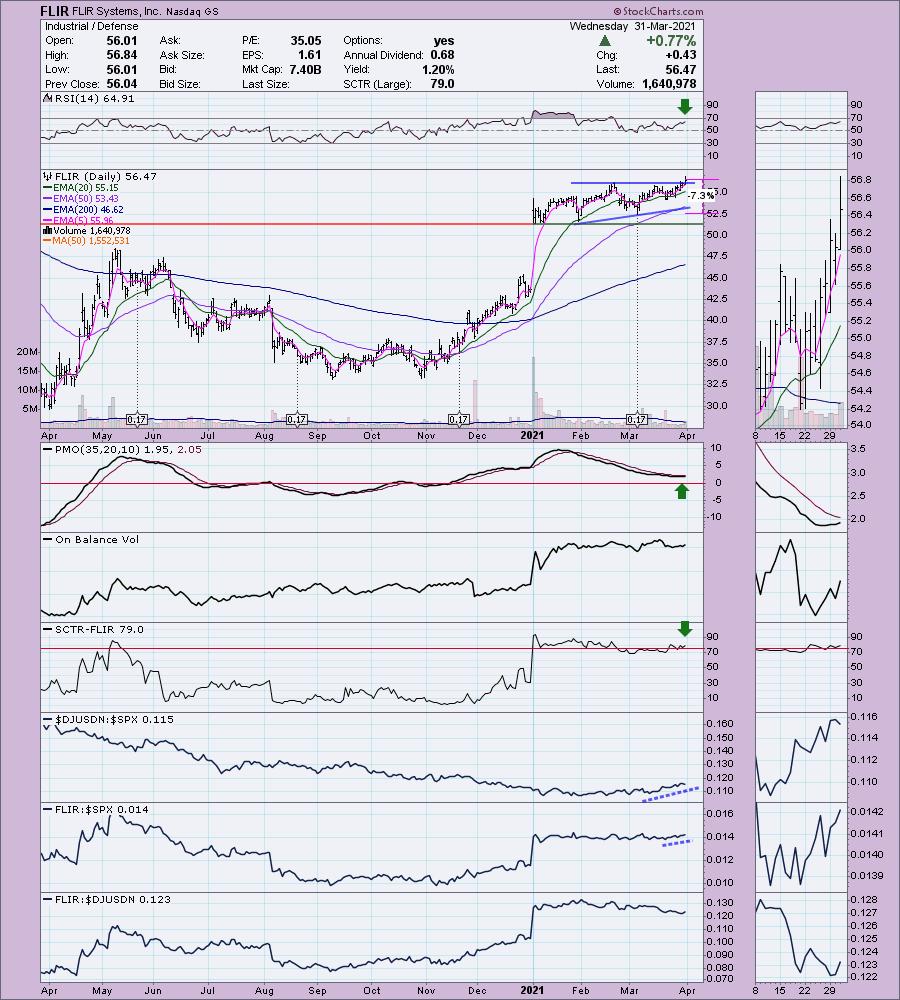Click the Annual Dividend value 0.68
Image resolution: width=900 pixels, height=1000 pixels.
443,55
